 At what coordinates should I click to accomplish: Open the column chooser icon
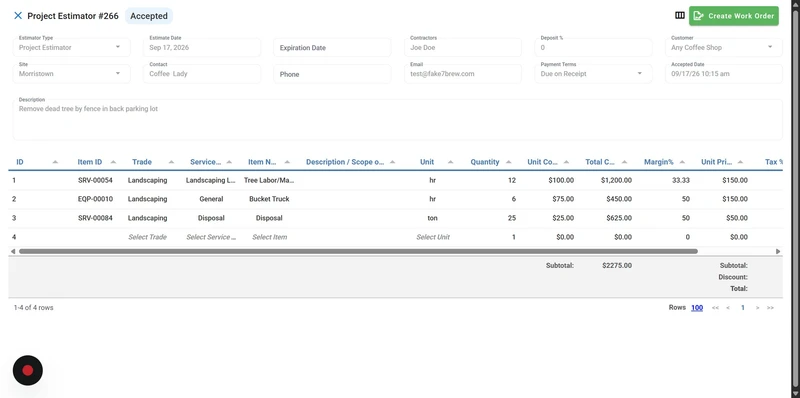[x=680, y=15]
